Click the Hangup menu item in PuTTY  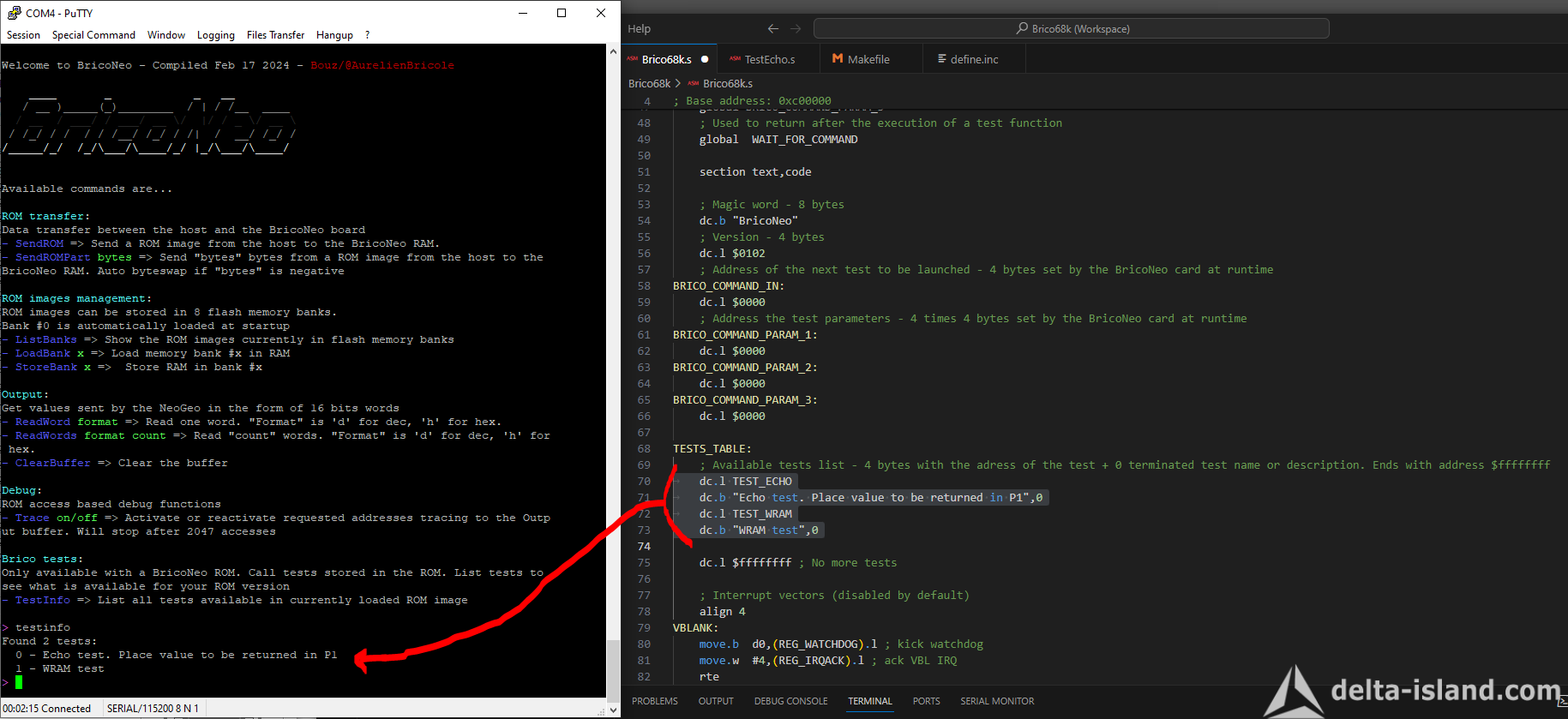point(334,35)
